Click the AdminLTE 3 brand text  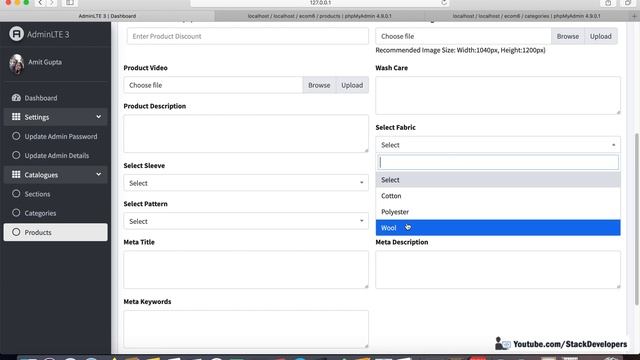(48, 34)
